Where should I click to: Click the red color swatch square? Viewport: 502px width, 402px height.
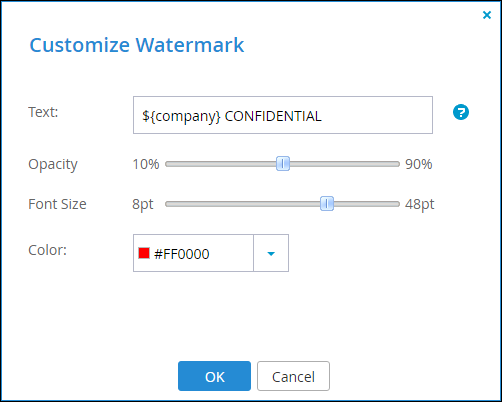(144, 253)
